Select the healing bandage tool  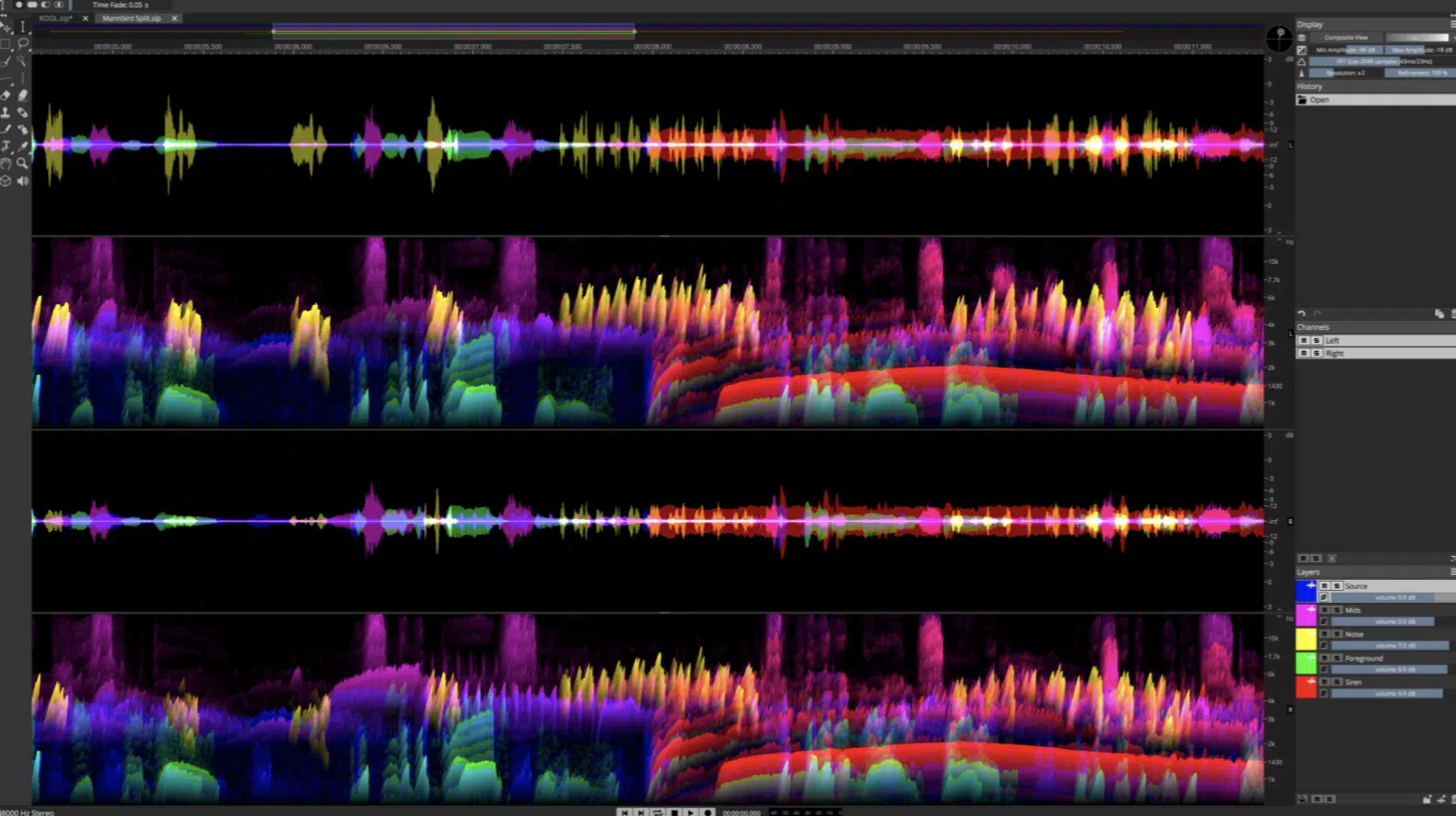23,112
